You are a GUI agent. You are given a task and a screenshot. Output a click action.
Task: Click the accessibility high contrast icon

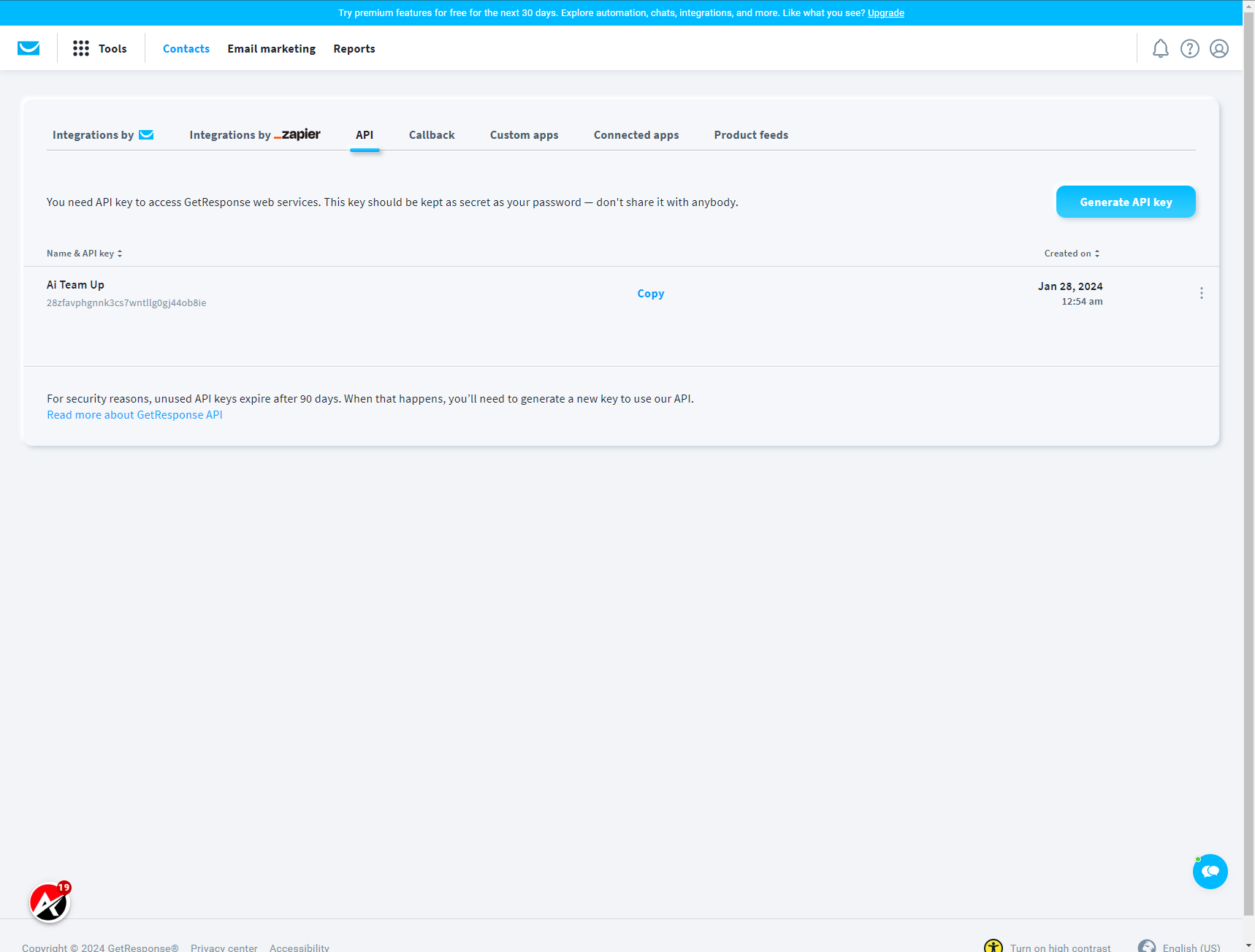click(x=993, y=946)
